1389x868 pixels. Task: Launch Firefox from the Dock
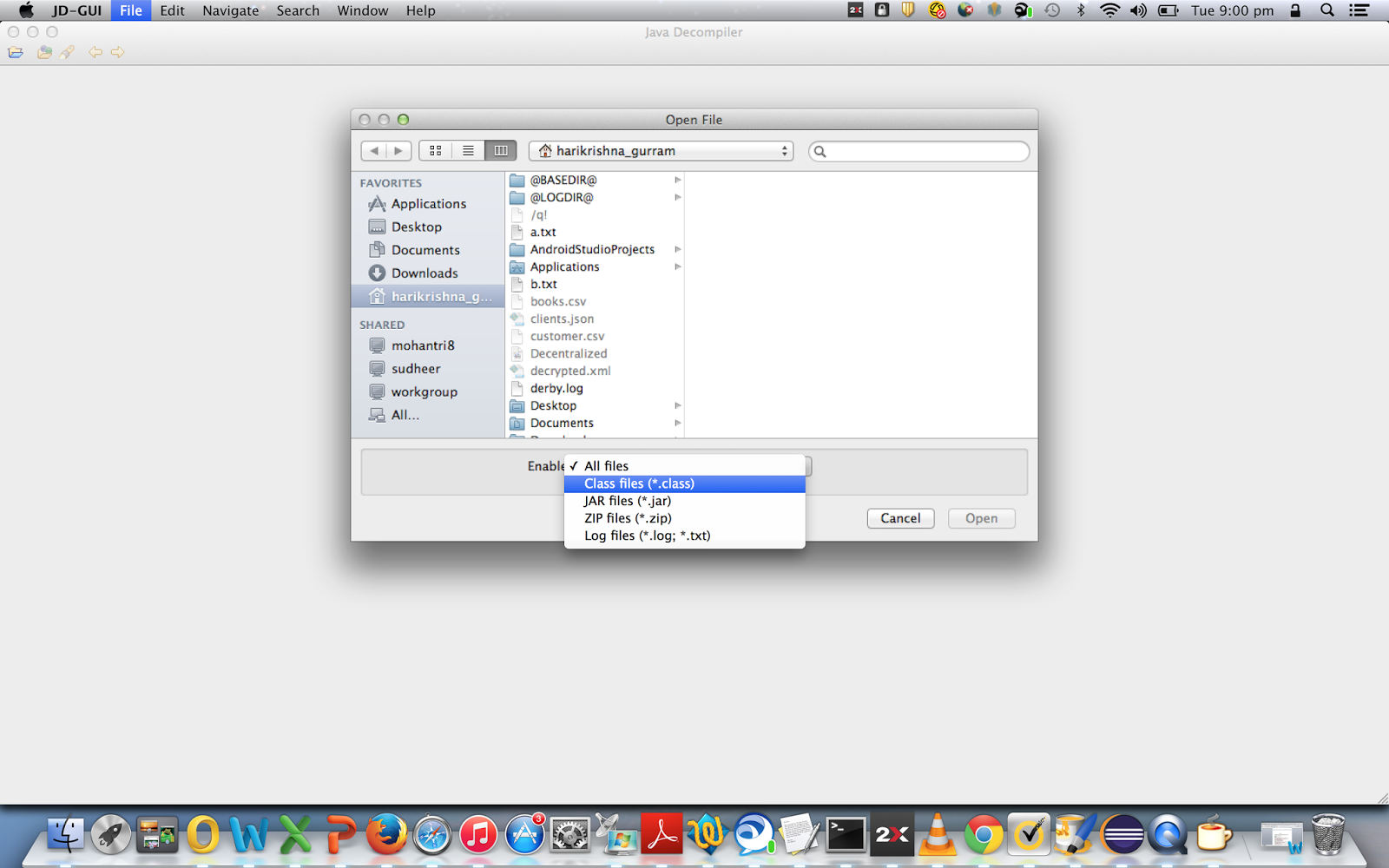(385, 834)
